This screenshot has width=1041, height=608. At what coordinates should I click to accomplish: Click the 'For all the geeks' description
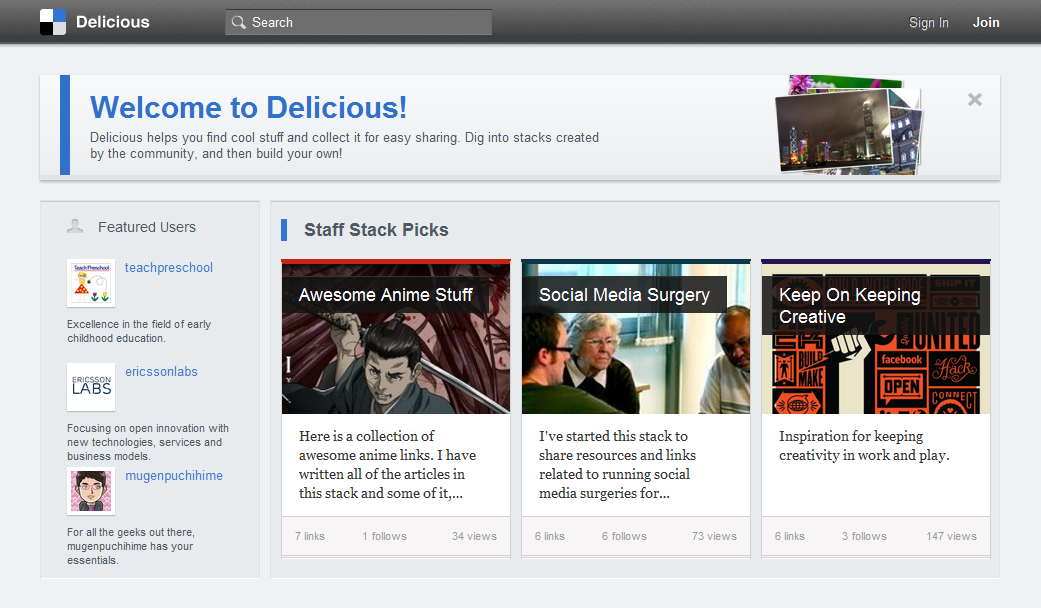130,546
